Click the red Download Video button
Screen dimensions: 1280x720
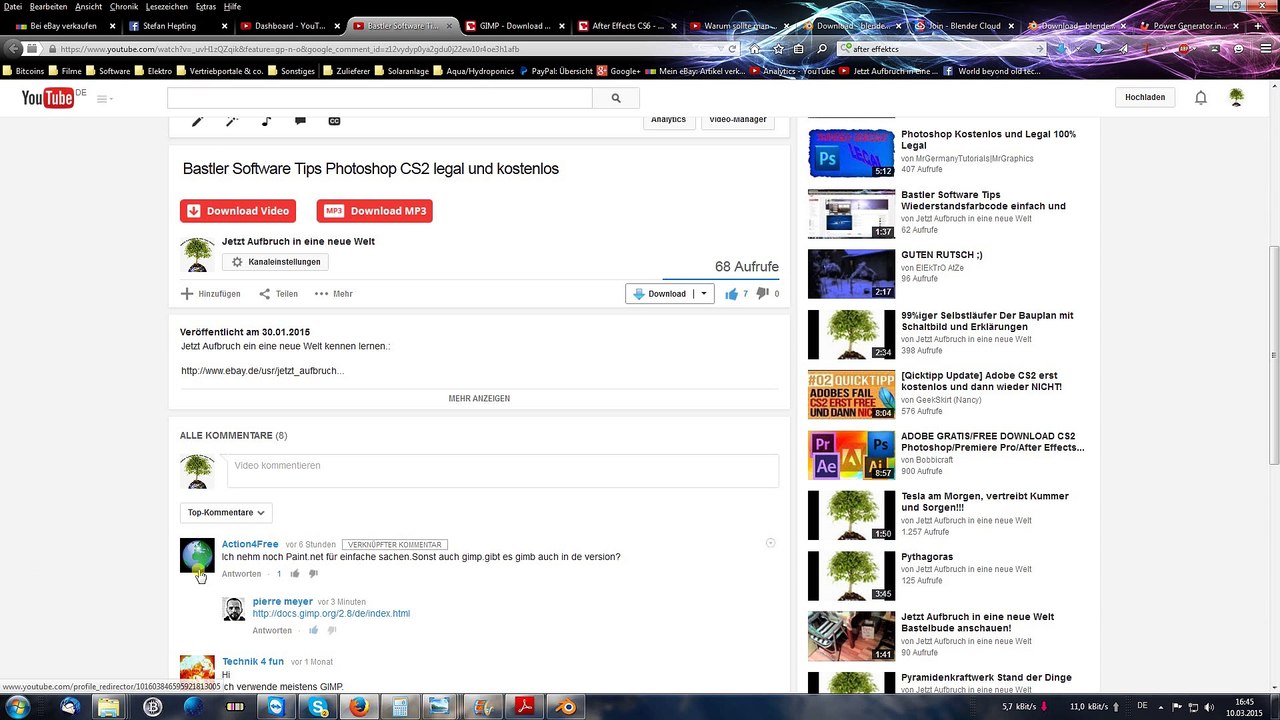pyautogui.click(x=238, y=211)
